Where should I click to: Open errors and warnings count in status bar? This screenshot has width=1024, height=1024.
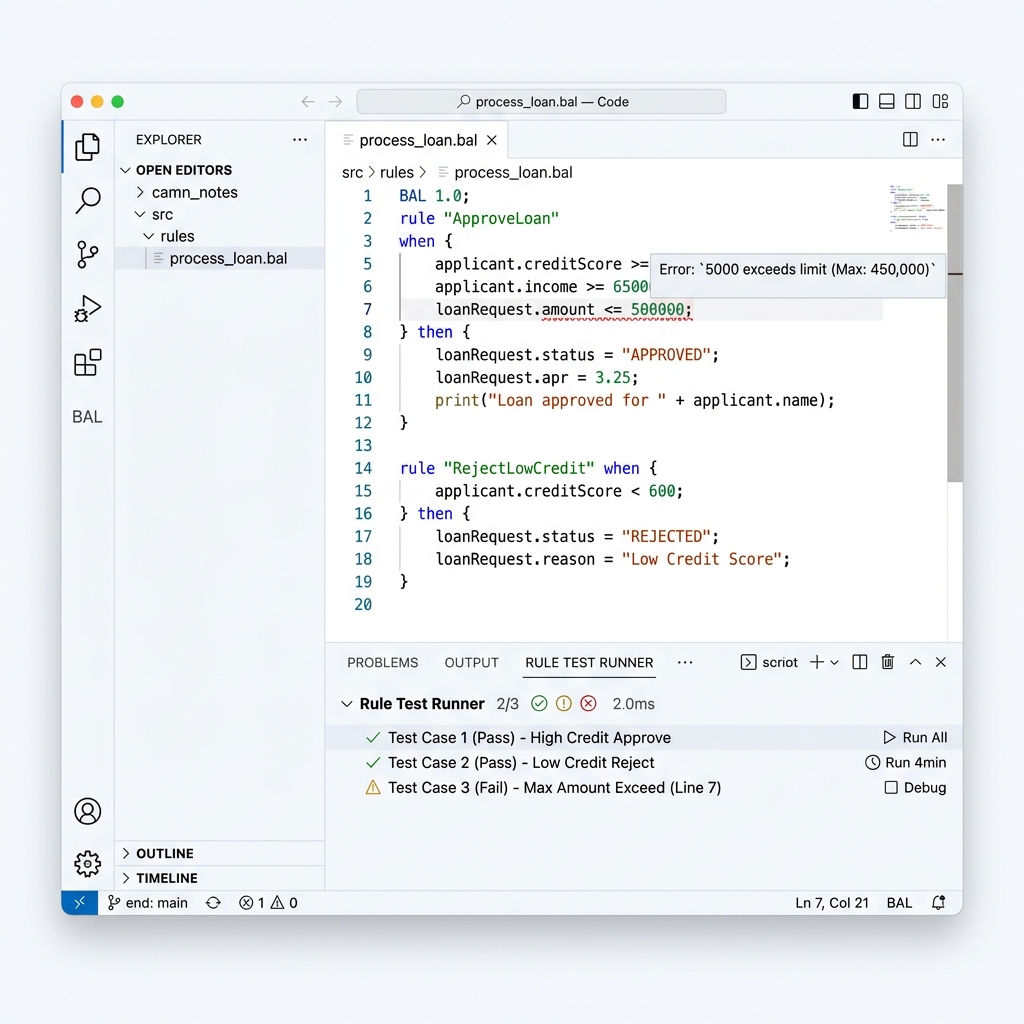point(268,903)
